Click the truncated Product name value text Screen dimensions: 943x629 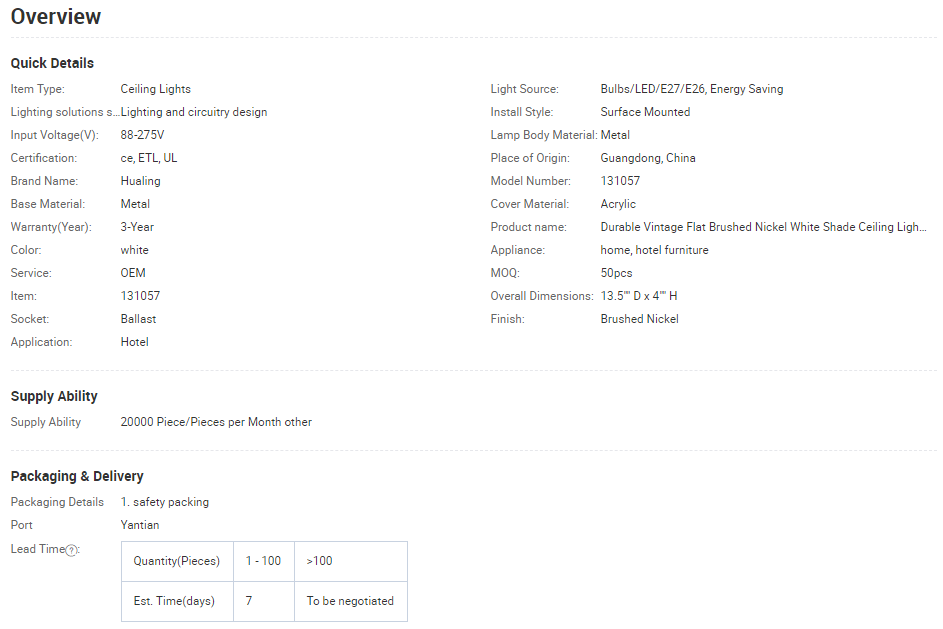tap(763, 227)
